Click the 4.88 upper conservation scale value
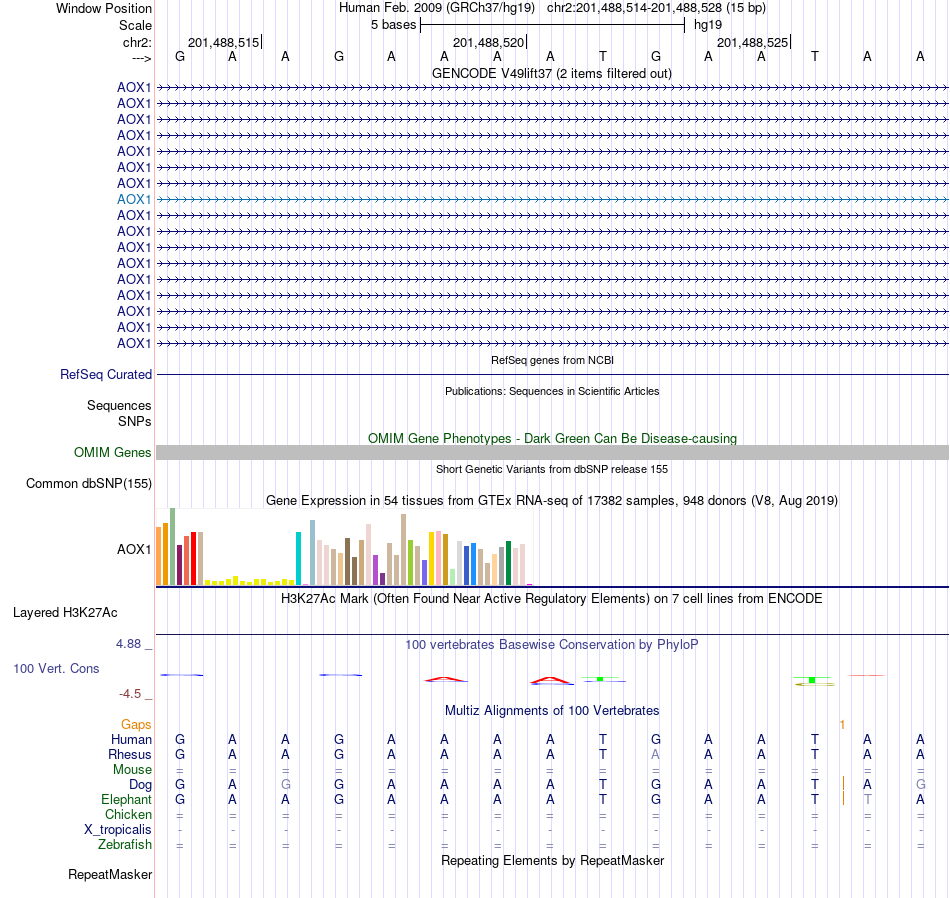Image resolution: width=950 pixels, height=898 pixels. tap(128, 644)
